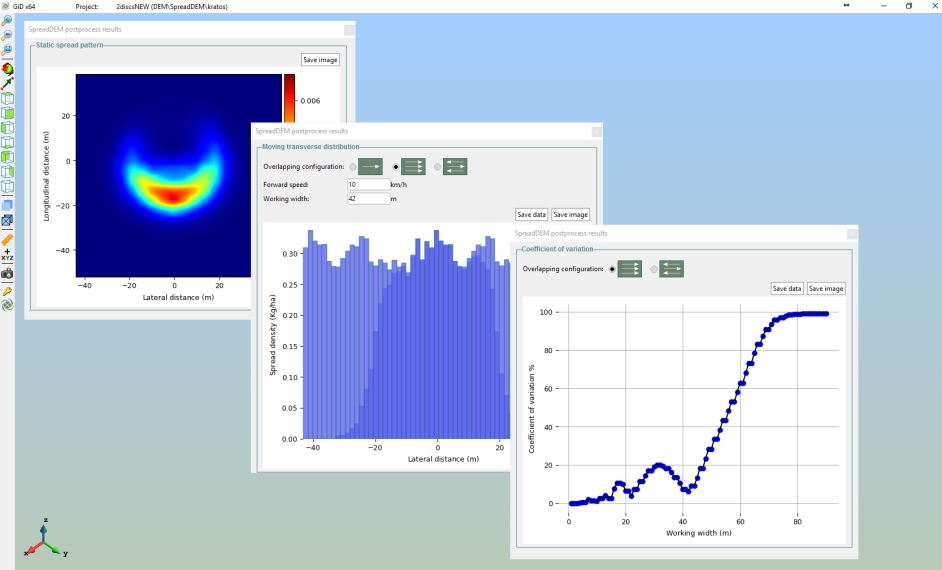Click the Working width input field
Screen dimensions: 942x570
coord(368,199)
